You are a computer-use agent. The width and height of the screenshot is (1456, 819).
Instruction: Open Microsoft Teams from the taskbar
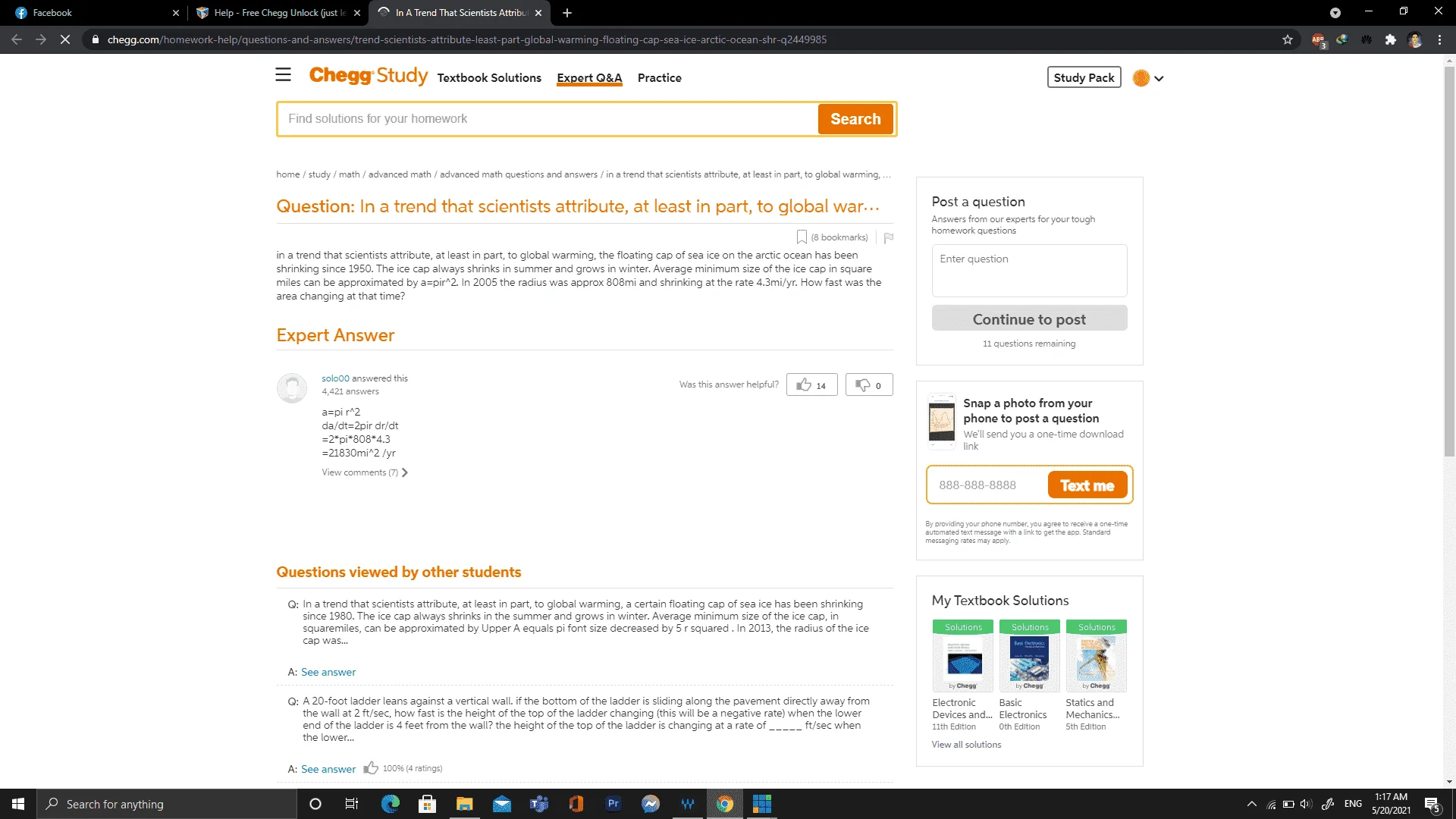coord(539,804)
